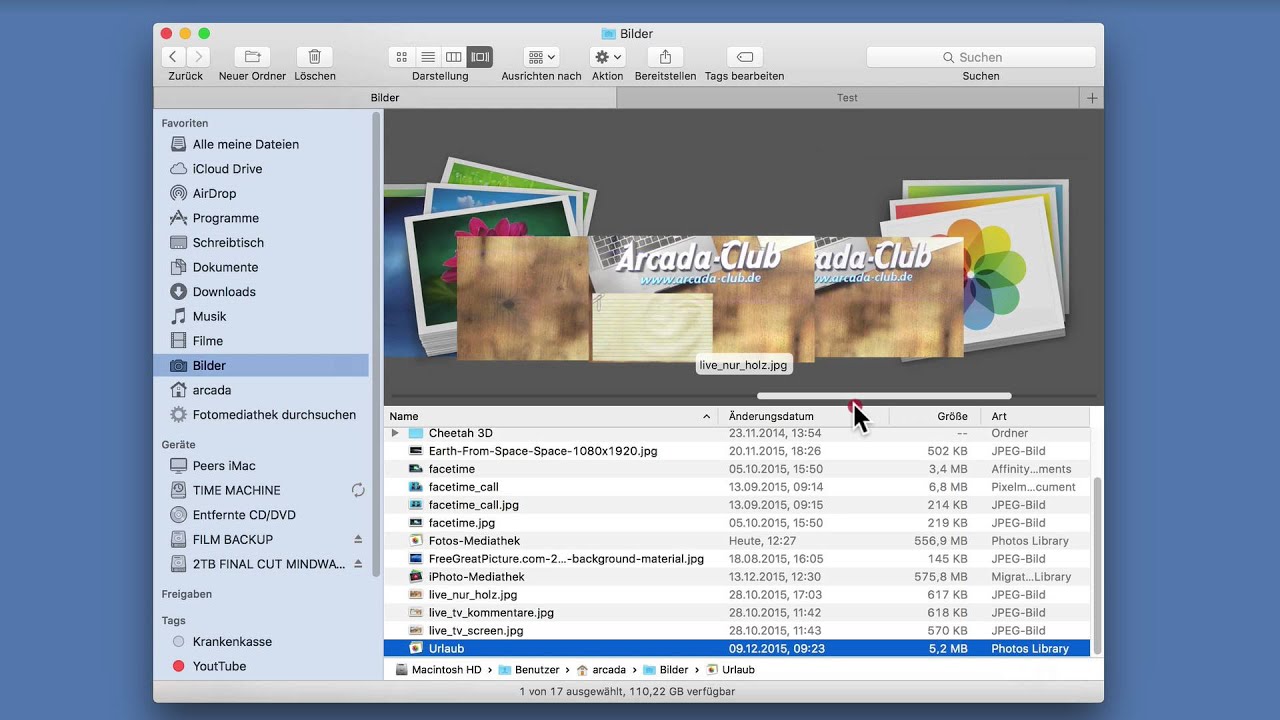Sort by Größe column header
Viewport: 1280px width, 720px height.
[x=935, y=416]
